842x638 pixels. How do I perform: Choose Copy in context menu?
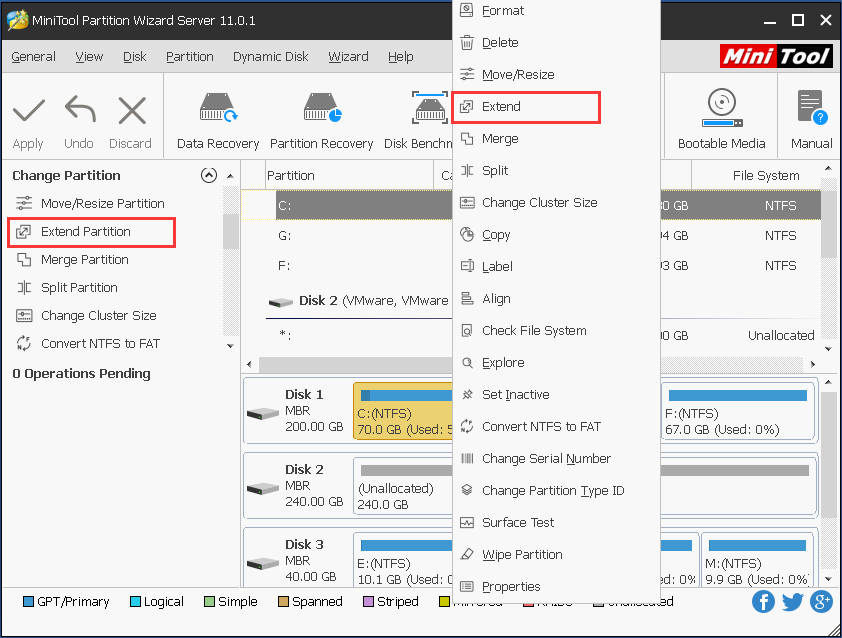point(556,235)
